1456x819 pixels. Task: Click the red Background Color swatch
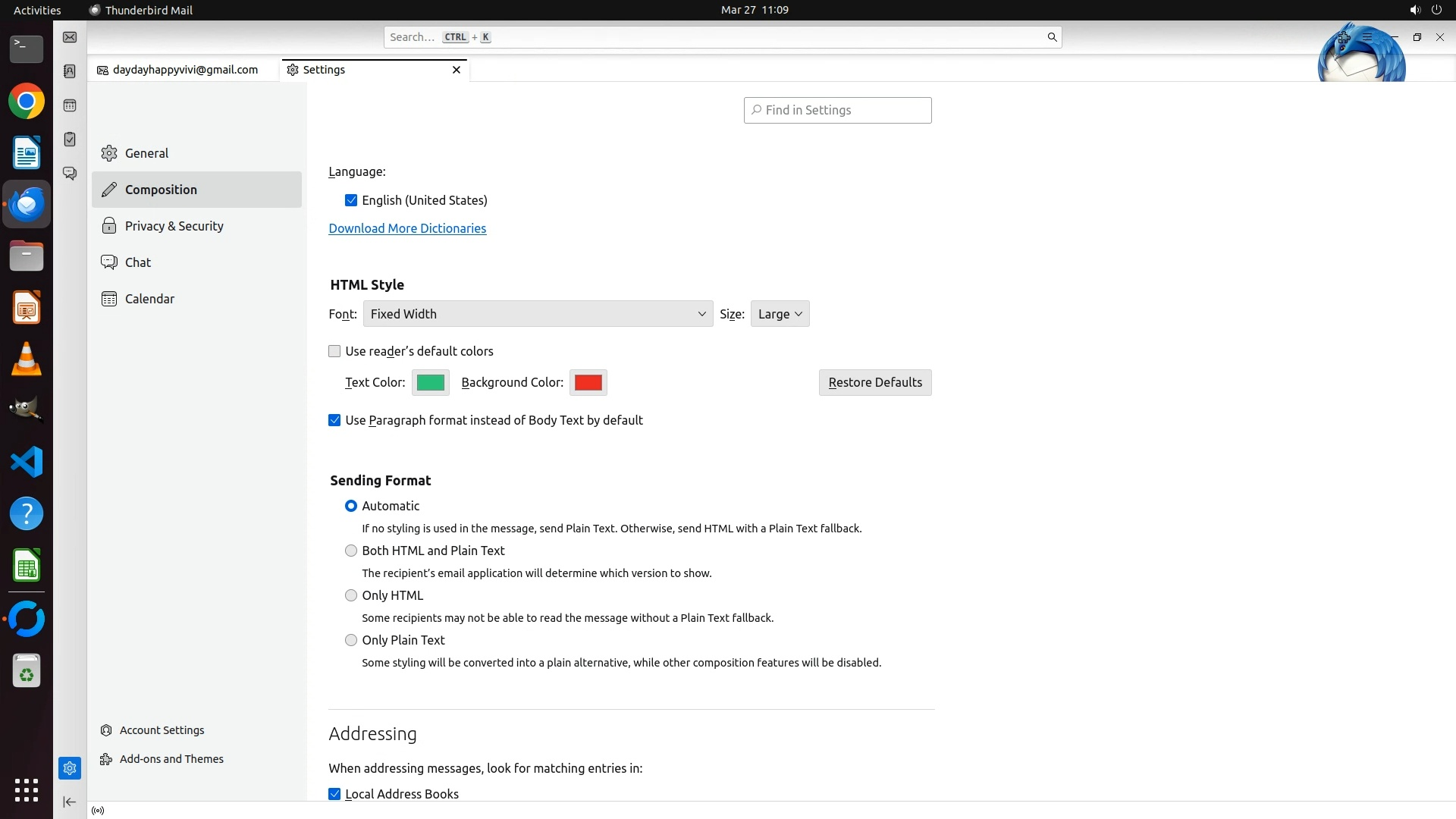pyautogui.click(x=588, y=382)
